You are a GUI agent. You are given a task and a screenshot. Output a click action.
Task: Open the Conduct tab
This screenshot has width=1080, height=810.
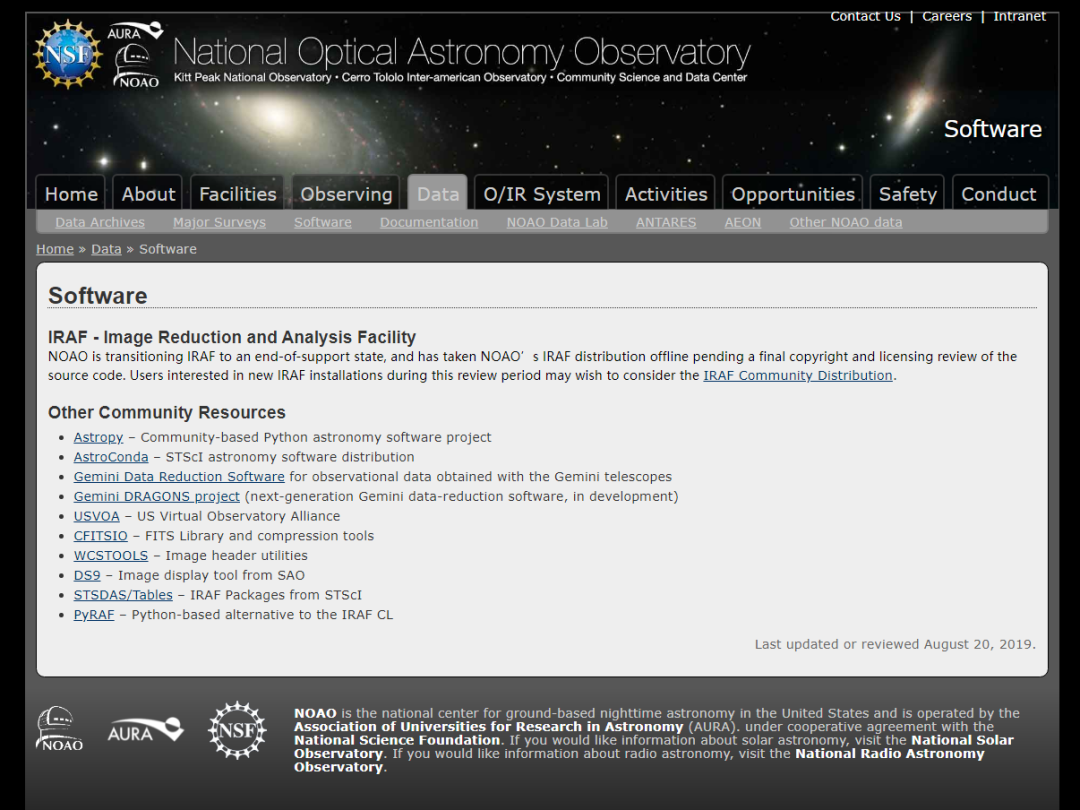pyautogui.click(x=999, y=194)
